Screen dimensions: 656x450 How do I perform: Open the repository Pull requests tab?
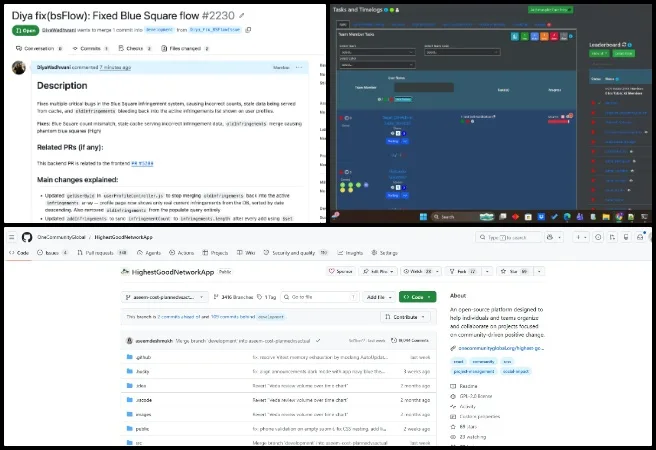pos(102,253)
